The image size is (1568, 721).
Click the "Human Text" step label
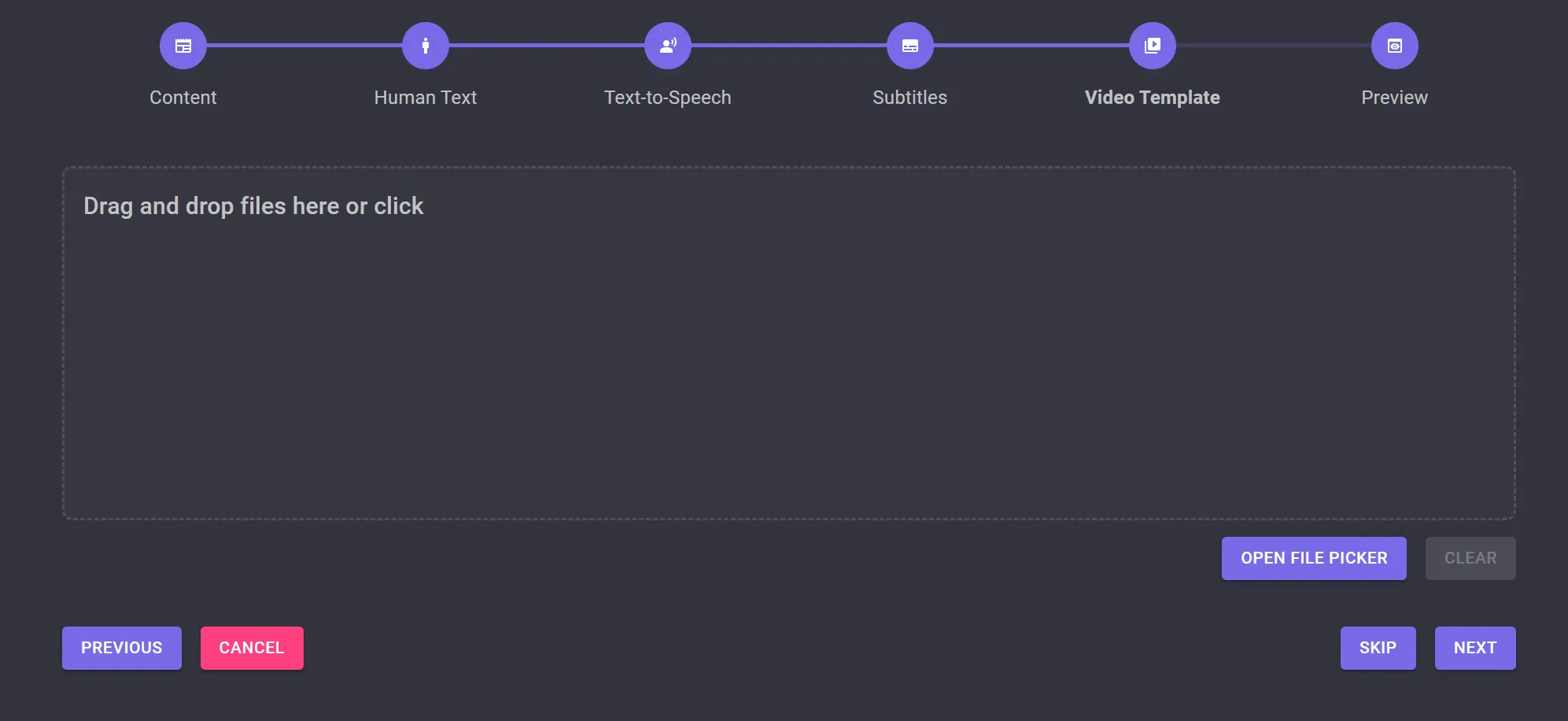pyautogui.click(x=425, y=98)
